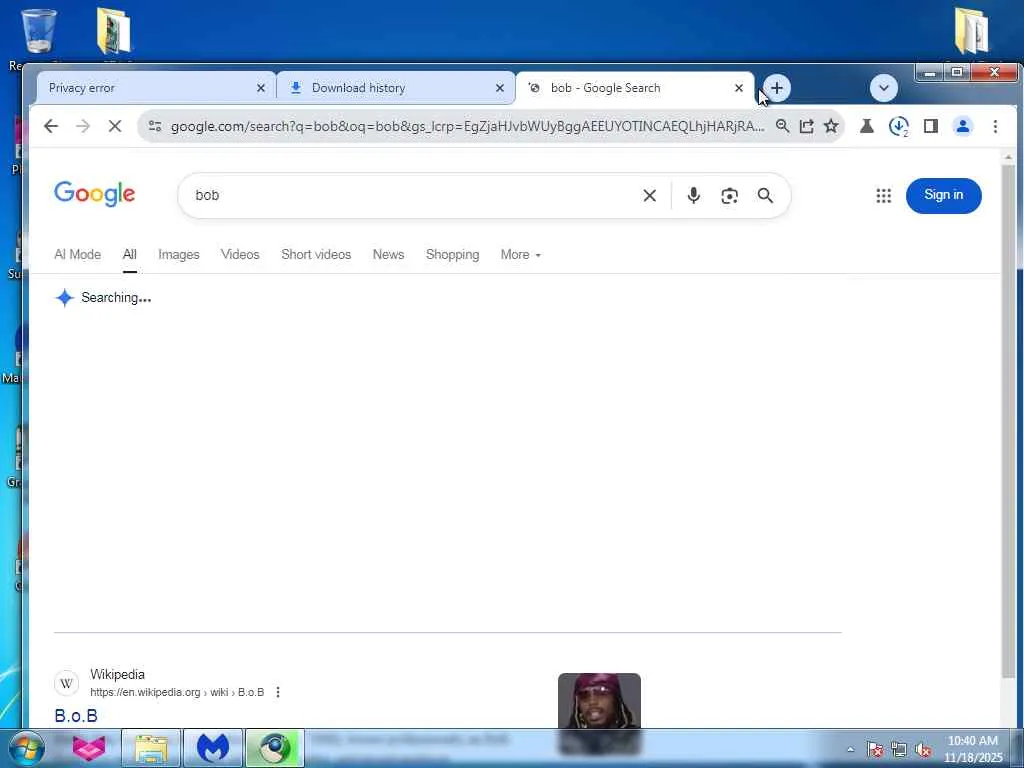The image size is (1024, 768).
Task: Click the B.o.B result thumbnail
Action: (x=599, y=701)
